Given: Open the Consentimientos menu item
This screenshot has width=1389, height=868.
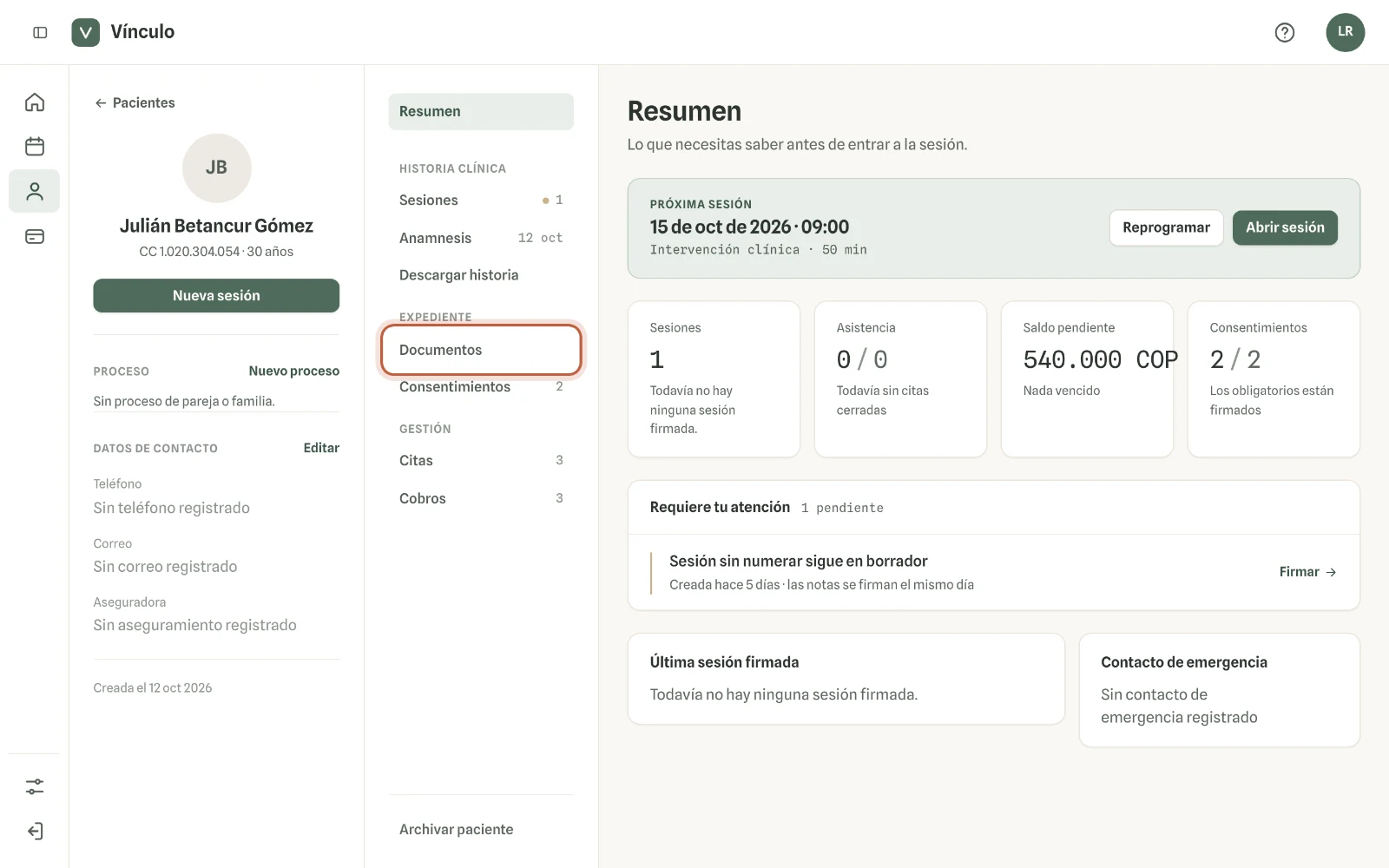Looking at the screenshot, I should coord(481,387).
